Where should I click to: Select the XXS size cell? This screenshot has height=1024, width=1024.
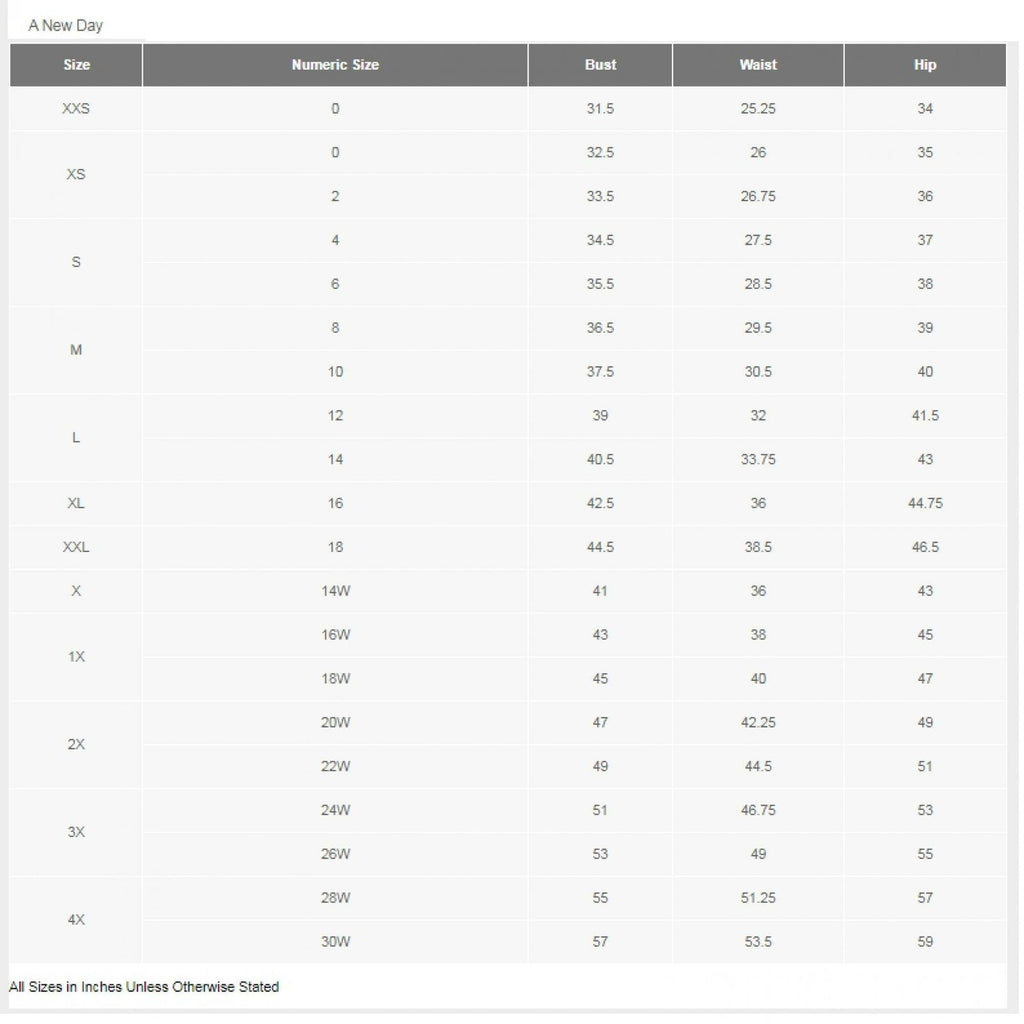coord(76,108)
